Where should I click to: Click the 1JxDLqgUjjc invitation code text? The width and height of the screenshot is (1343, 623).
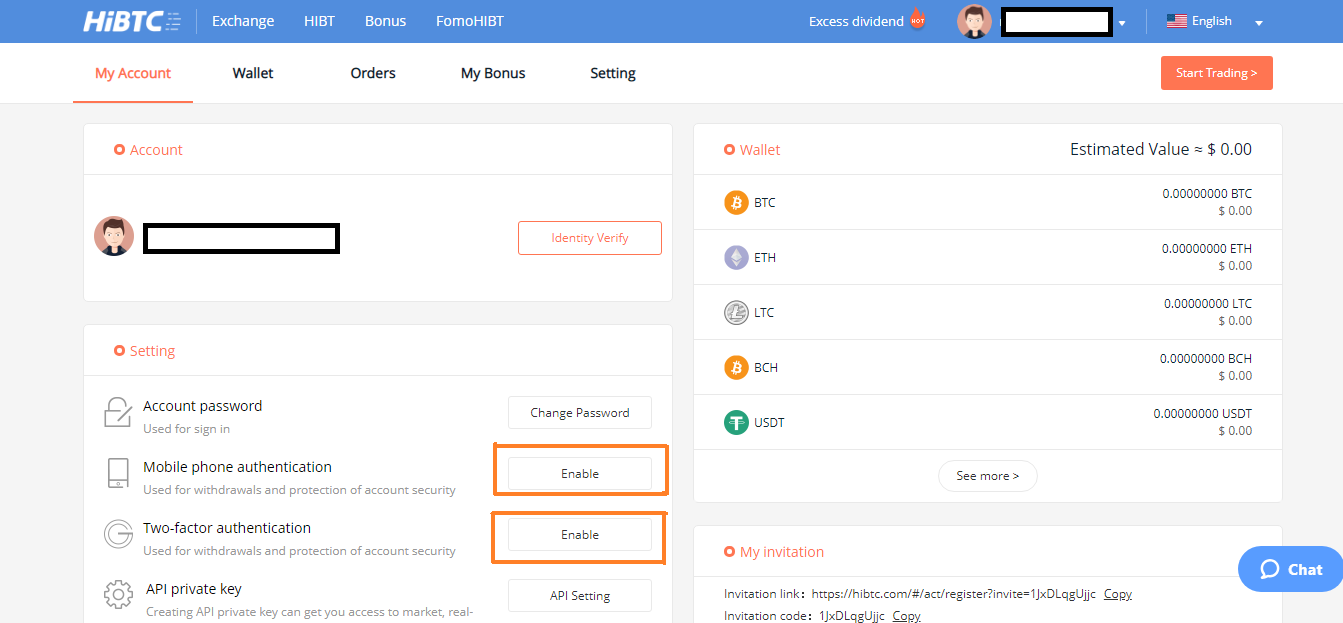click(x=852, y=616)
